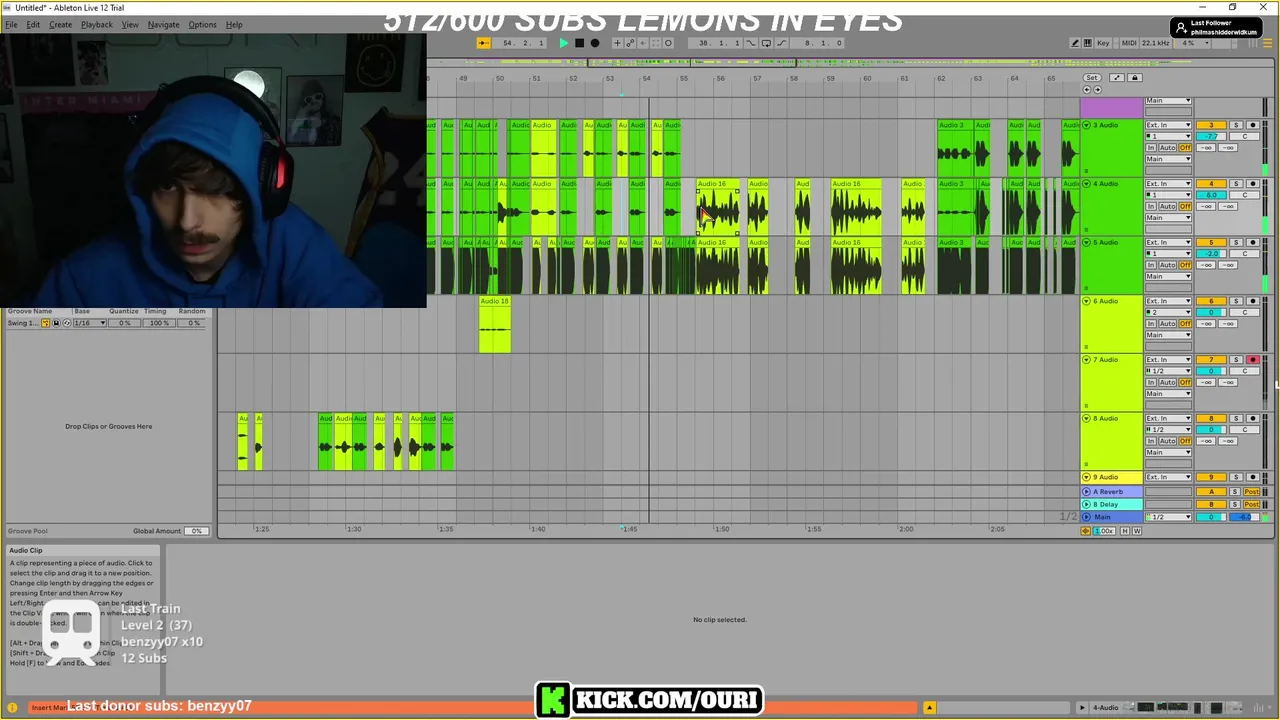
Task: Open the Edit menu
Action: tap(33, 24)
